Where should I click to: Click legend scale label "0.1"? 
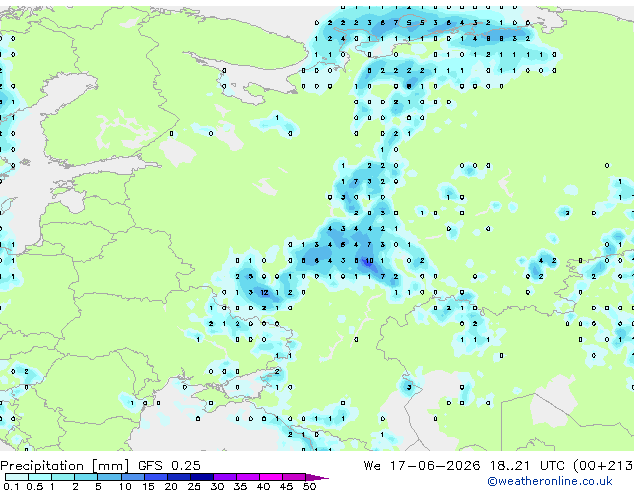11,486
